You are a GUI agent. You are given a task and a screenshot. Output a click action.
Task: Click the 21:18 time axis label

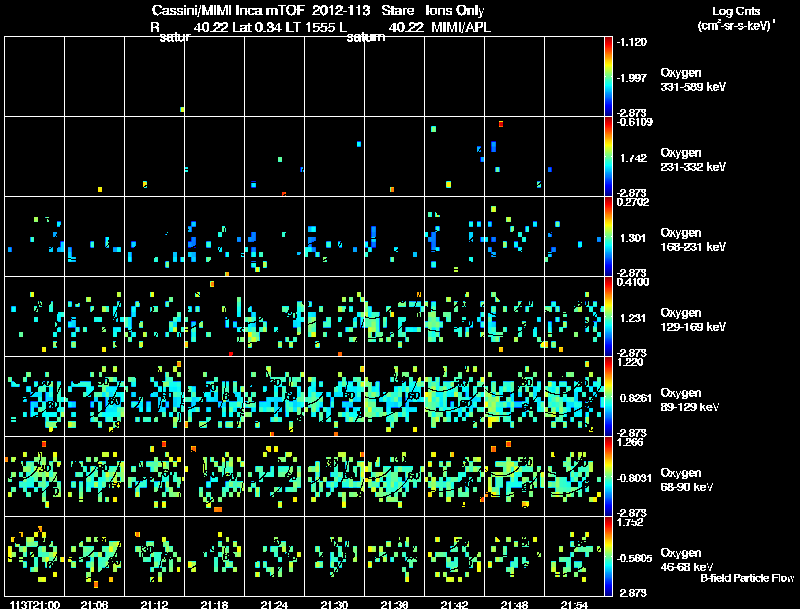point(214,605)
